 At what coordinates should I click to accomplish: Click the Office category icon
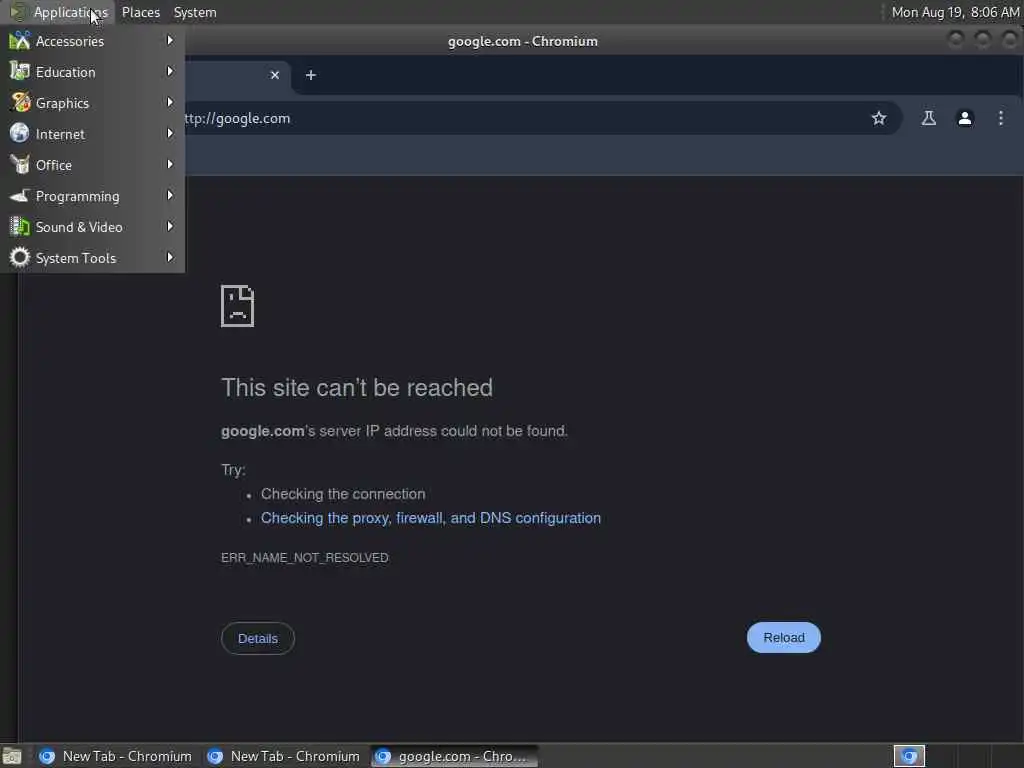point(20,165)
